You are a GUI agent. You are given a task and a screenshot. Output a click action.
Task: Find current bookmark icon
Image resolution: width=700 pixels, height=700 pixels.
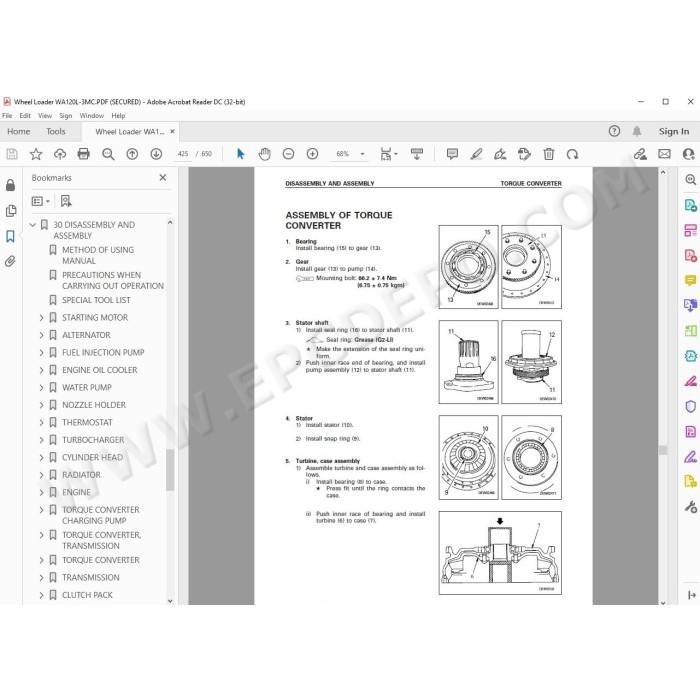coord(66,201)
